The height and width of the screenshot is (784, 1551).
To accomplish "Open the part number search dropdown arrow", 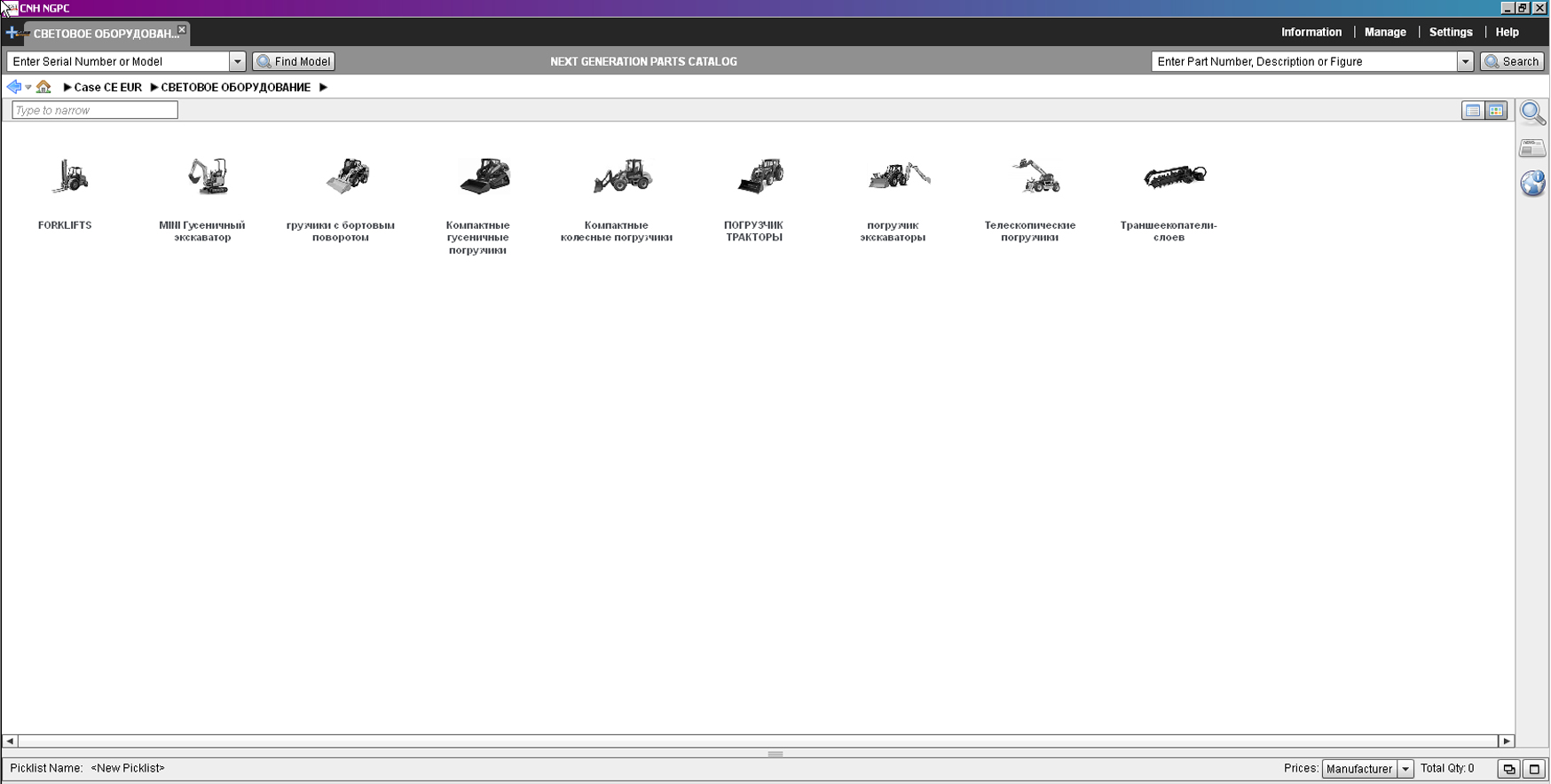I will click(x=1465, y=61).
